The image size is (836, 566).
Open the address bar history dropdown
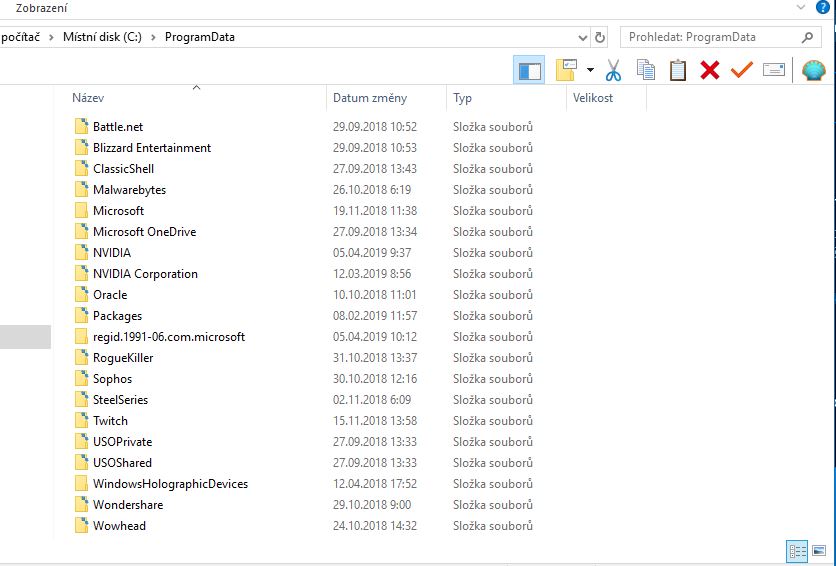pyautogui.click(x=583, y=38)
